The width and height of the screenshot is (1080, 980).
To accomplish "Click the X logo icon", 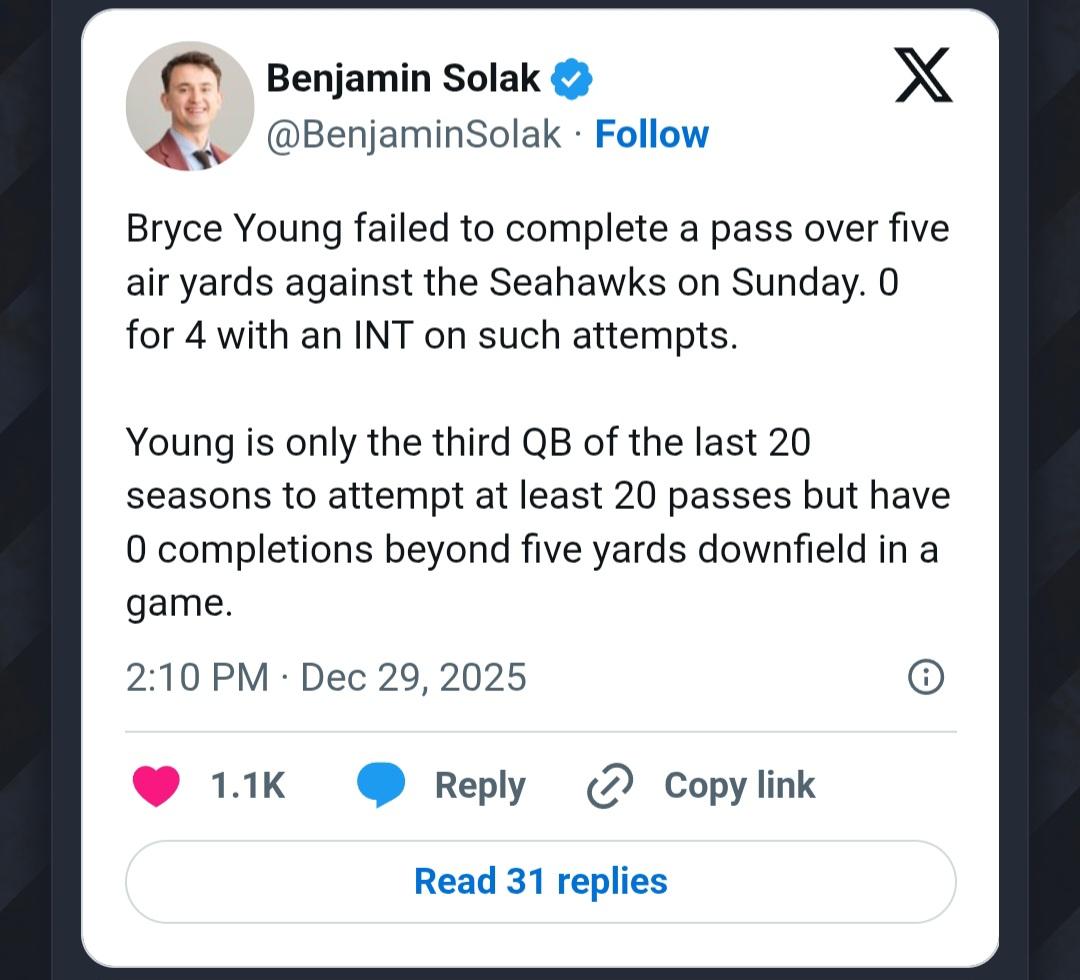I will 923,76.
